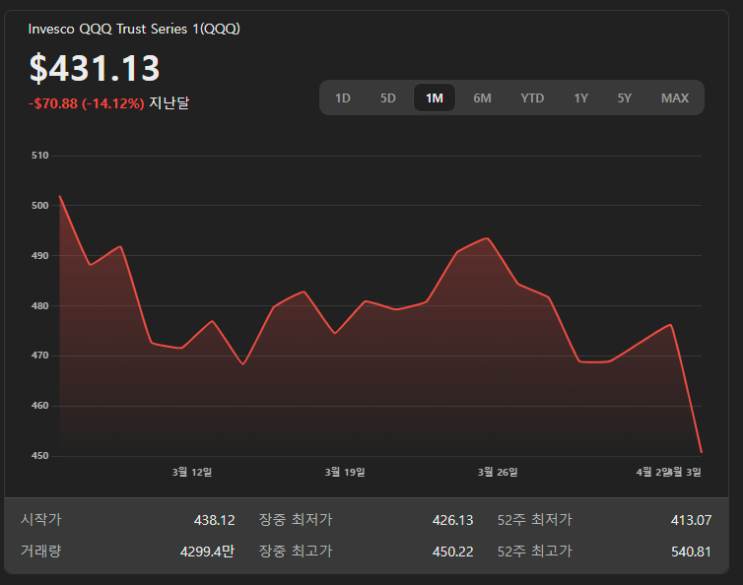Click the 450.22 day high value

point(453,551)
